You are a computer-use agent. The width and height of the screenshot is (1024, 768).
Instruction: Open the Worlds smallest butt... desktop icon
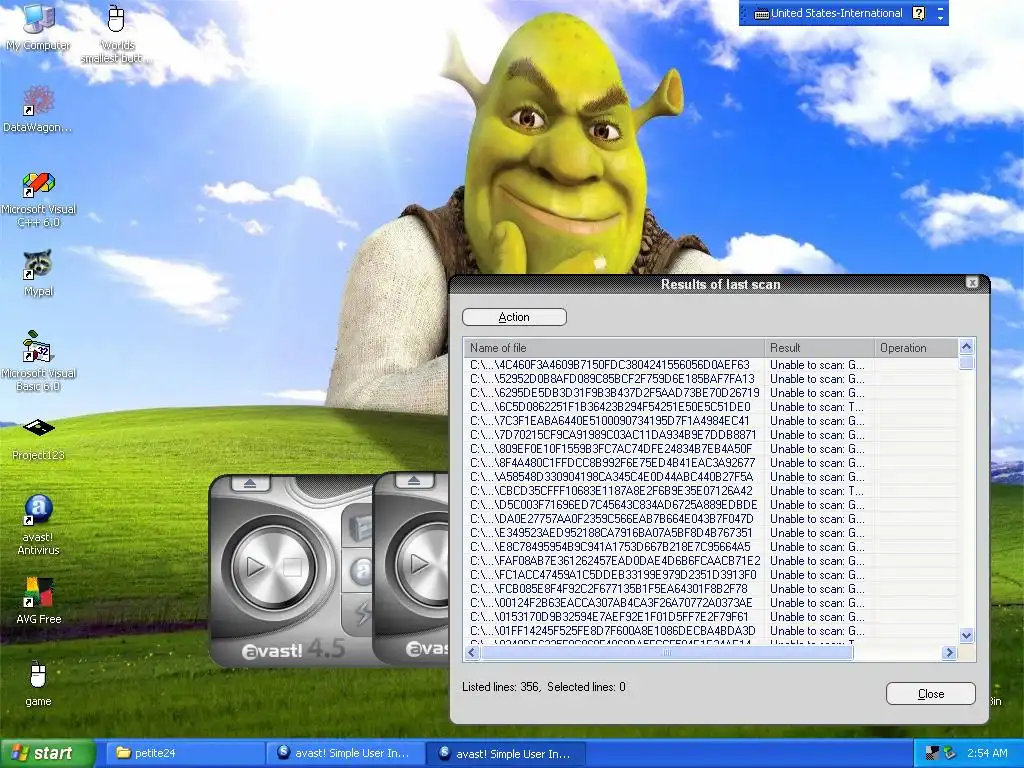click(116, 33)
